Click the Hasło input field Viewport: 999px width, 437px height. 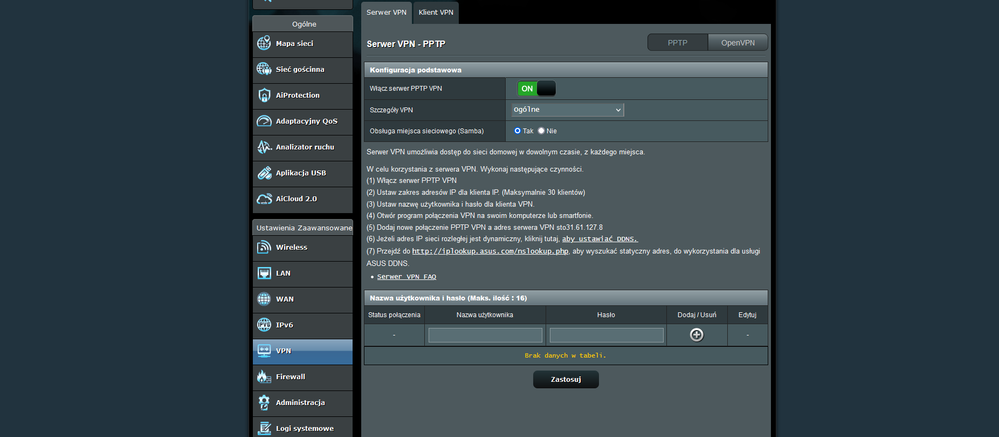pyautogui.click(x=606, y=336)
